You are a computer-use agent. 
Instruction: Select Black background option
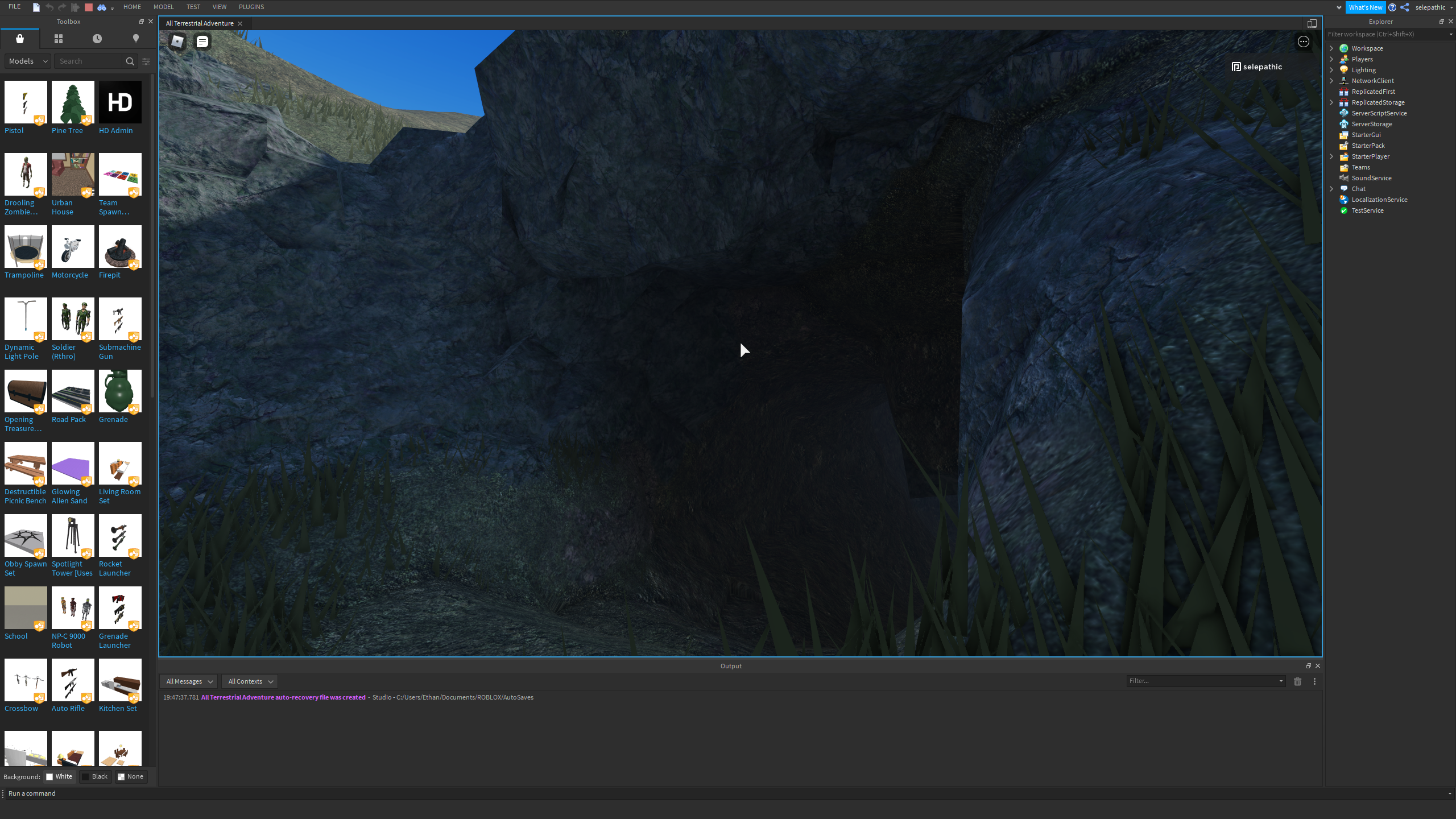pyautogui.click(x=95, y=776)
